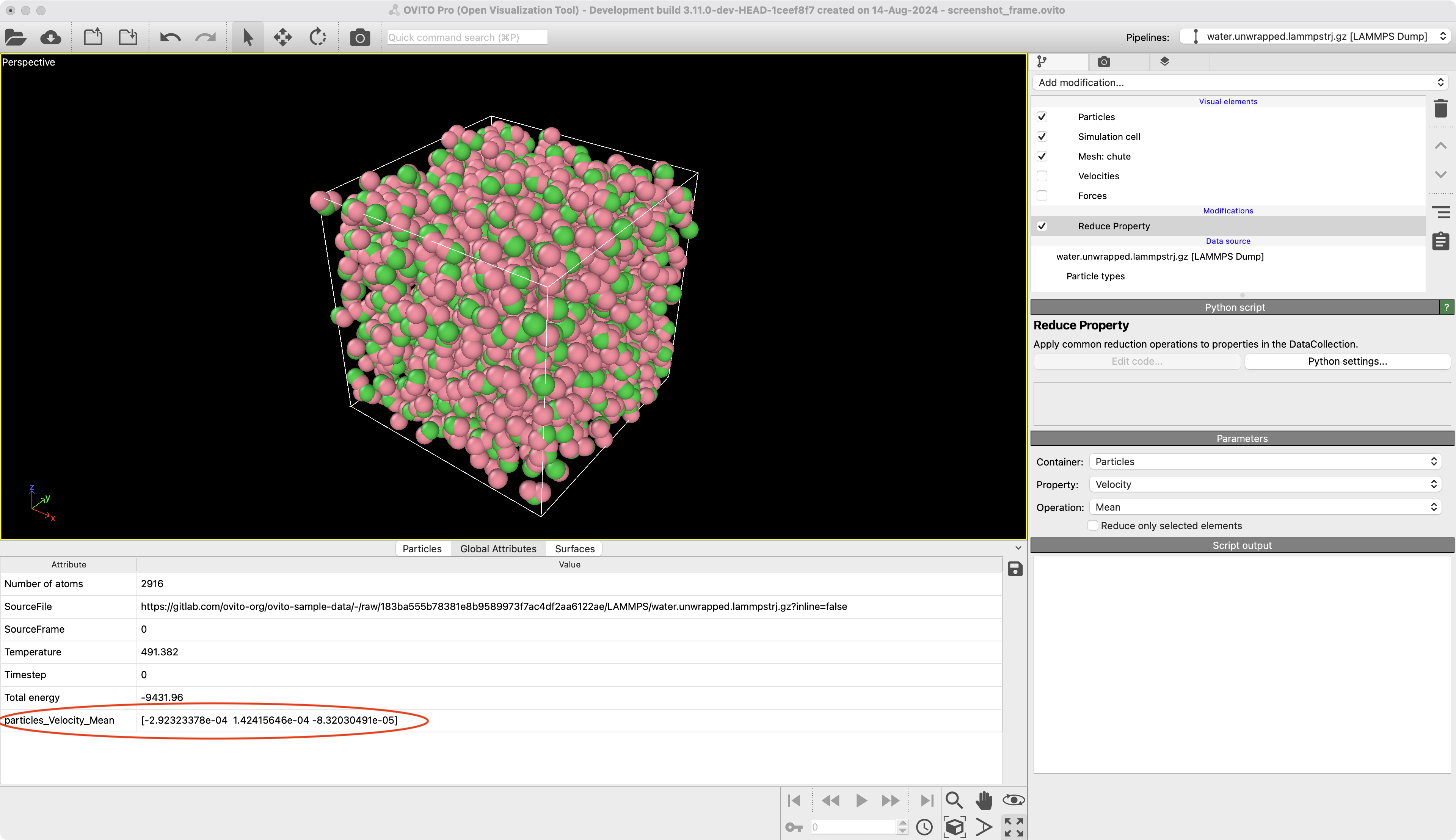Collapse the data inspector panel chevron
Image resolution: width=1456 pixels, height=840 pixels.
(x=1018, y=548)
